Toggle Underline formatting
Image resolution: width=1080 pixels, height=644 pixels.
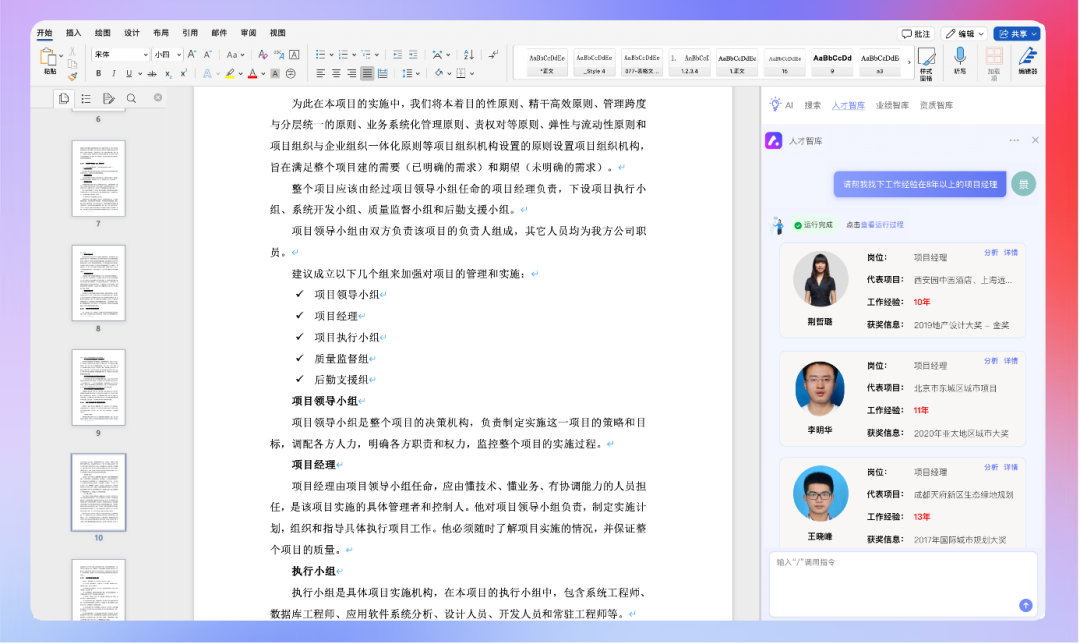tap(129, 74)
